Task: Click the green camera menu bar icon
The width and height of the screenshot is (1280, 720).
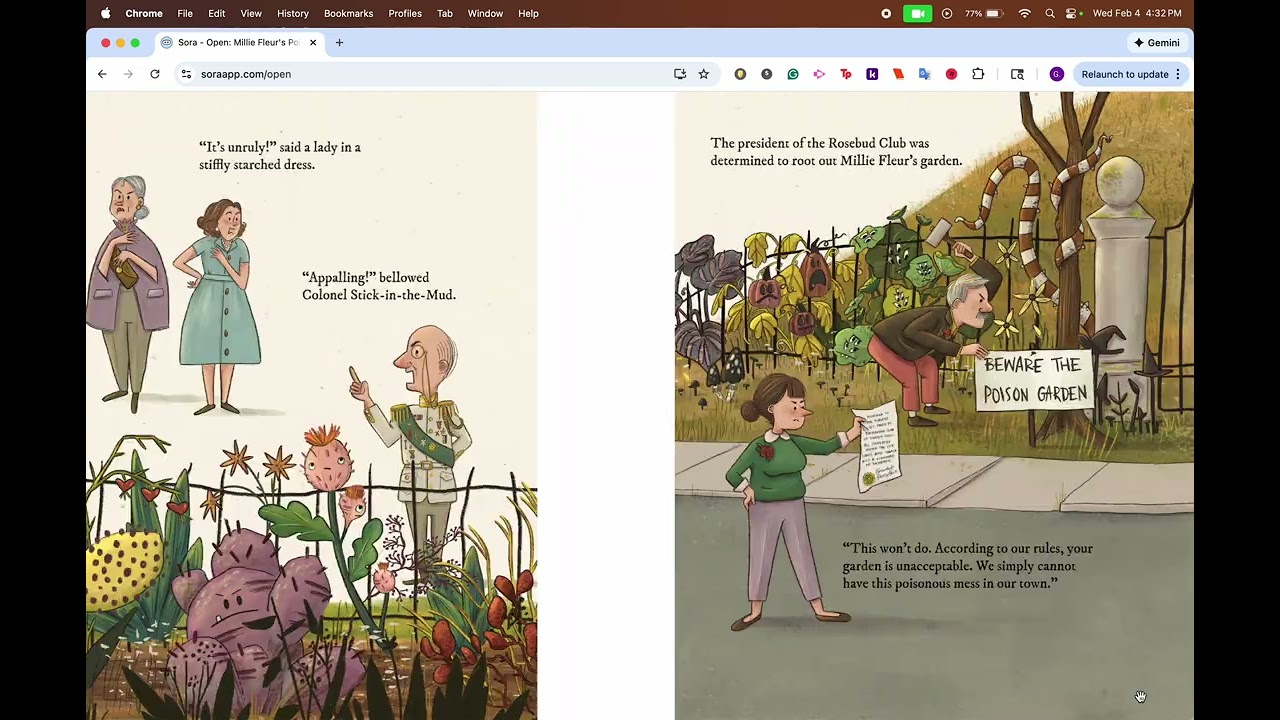Action: click(917, 14)
